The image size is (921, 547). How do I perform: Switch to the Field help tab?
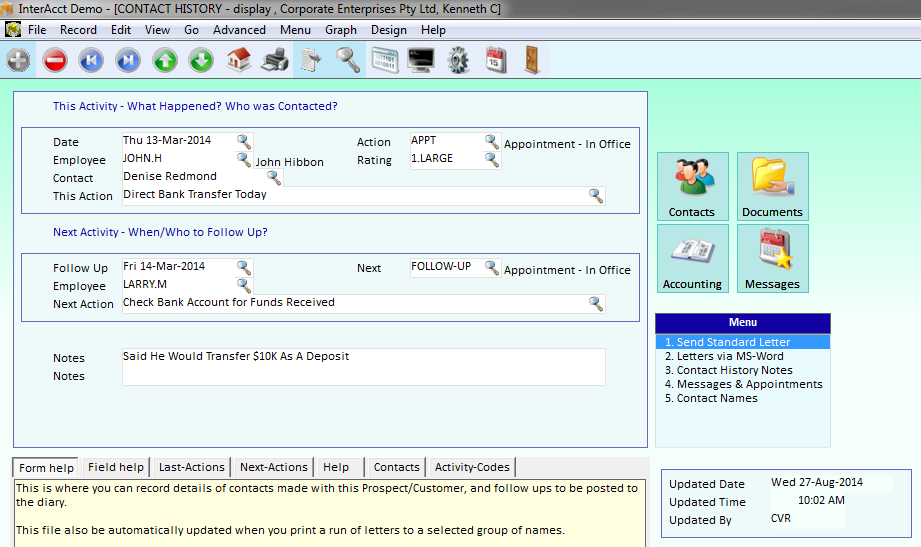[x=116, y=467]
